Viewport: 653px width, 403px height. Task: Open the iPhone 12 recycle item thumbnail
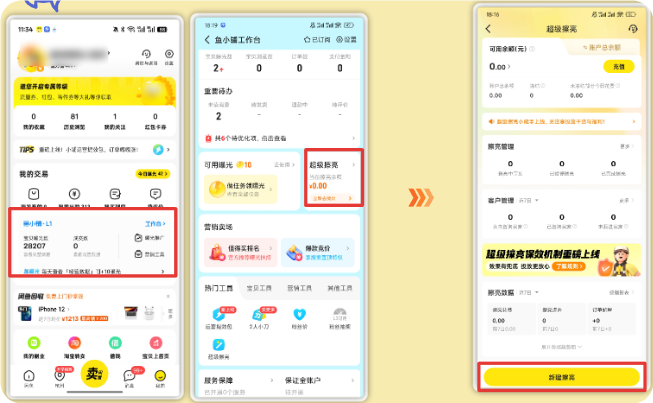pyautogui.click(x=25, y=313)
